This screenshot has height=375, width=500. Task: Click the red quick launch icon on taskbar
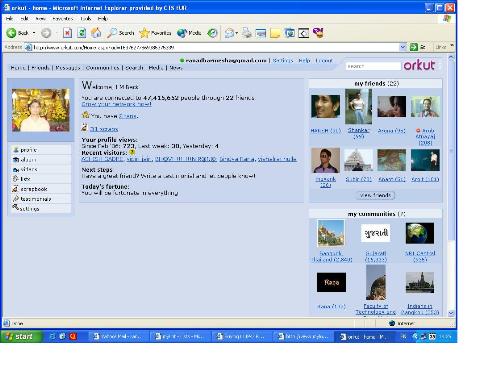pos(73,336)
